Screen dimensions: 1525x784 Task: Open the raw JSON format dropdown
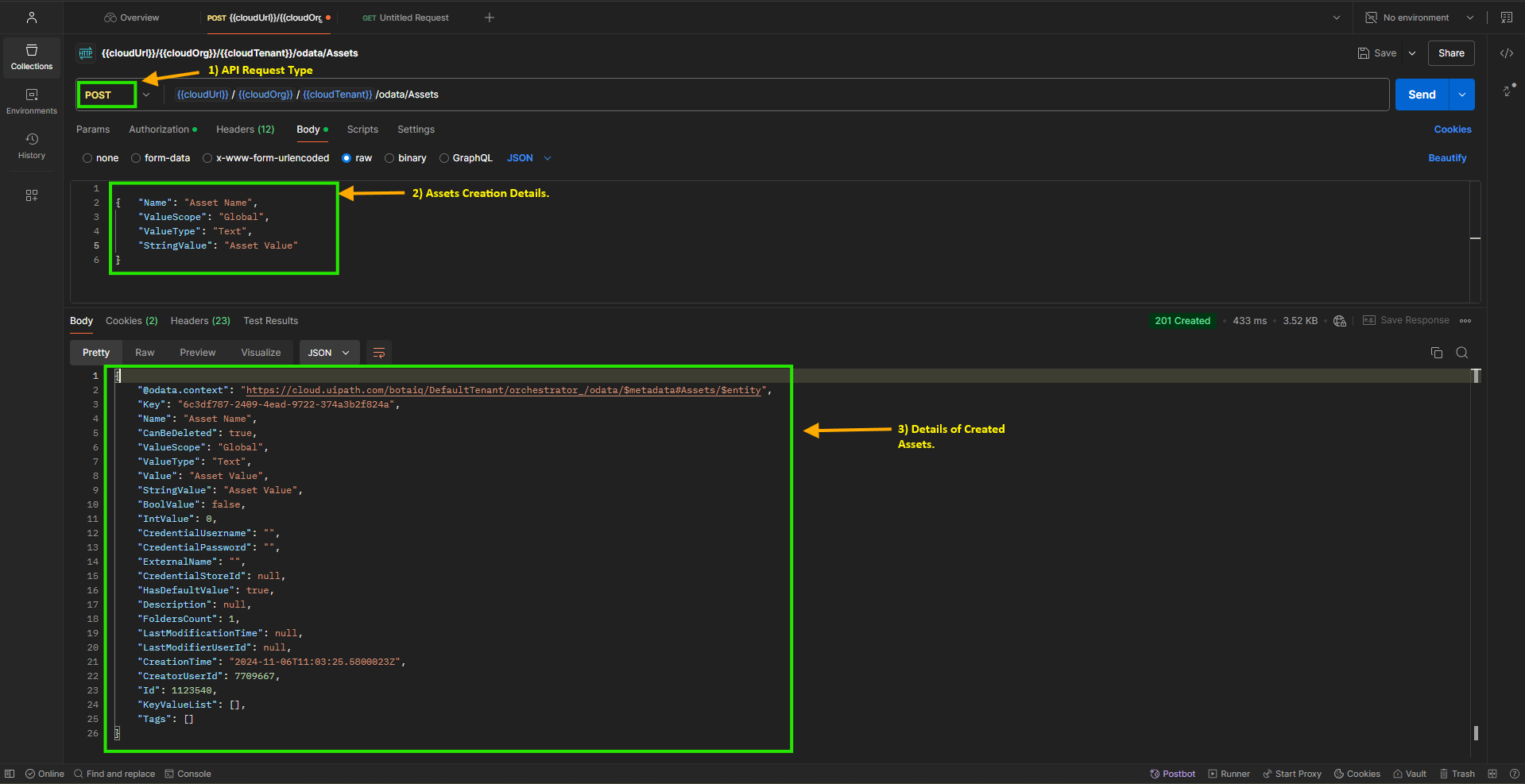529,158
